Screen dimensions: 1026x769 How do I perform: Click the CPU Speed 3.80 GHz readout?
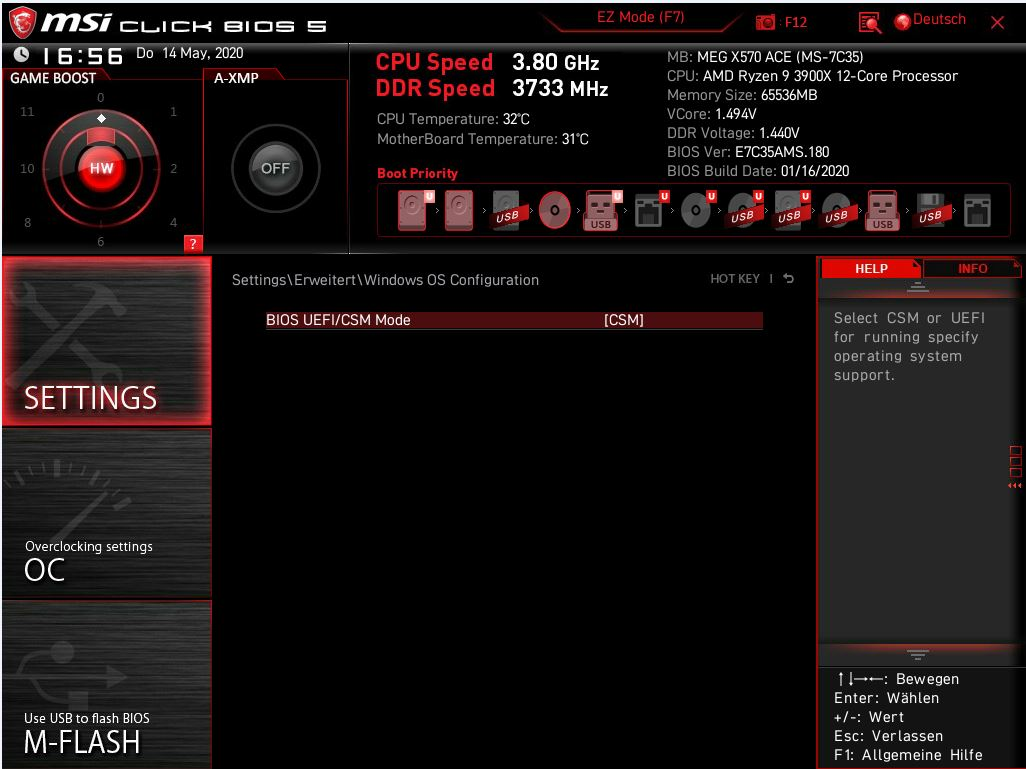[487, 62]
